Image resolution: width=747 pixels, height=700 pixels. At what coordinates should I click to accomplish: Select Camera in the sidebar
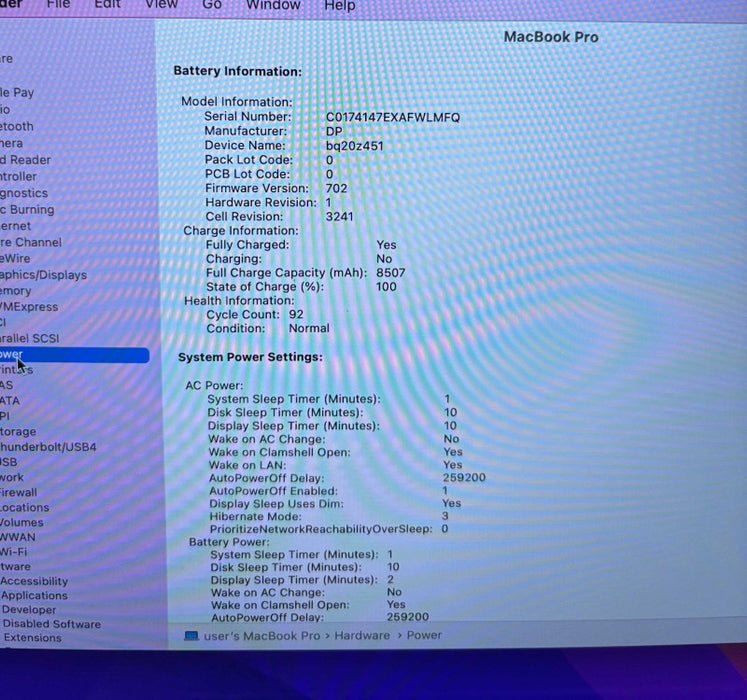[x=11, y=143]
